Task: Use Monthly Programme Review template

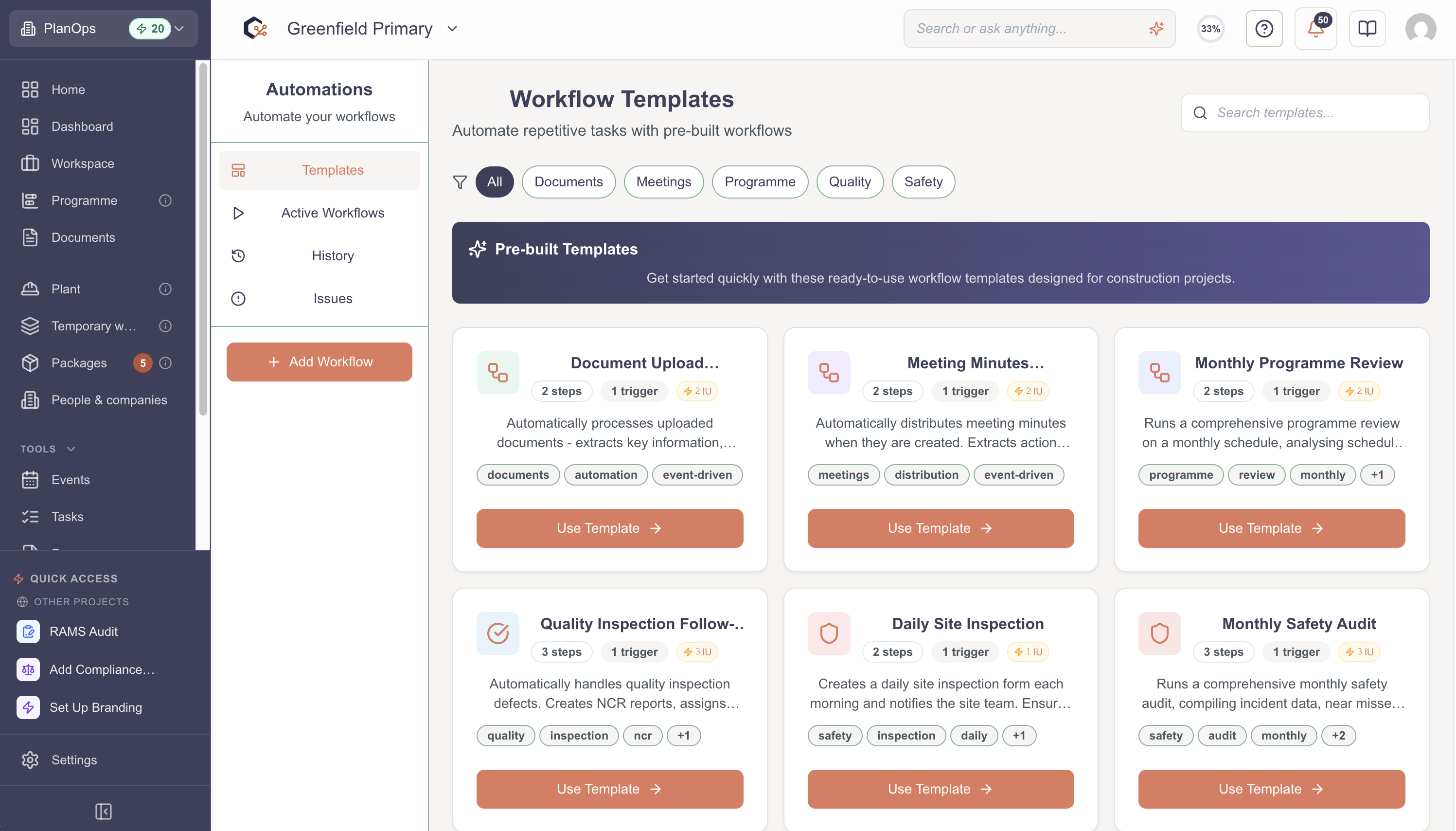Action: pos(1272,528)
